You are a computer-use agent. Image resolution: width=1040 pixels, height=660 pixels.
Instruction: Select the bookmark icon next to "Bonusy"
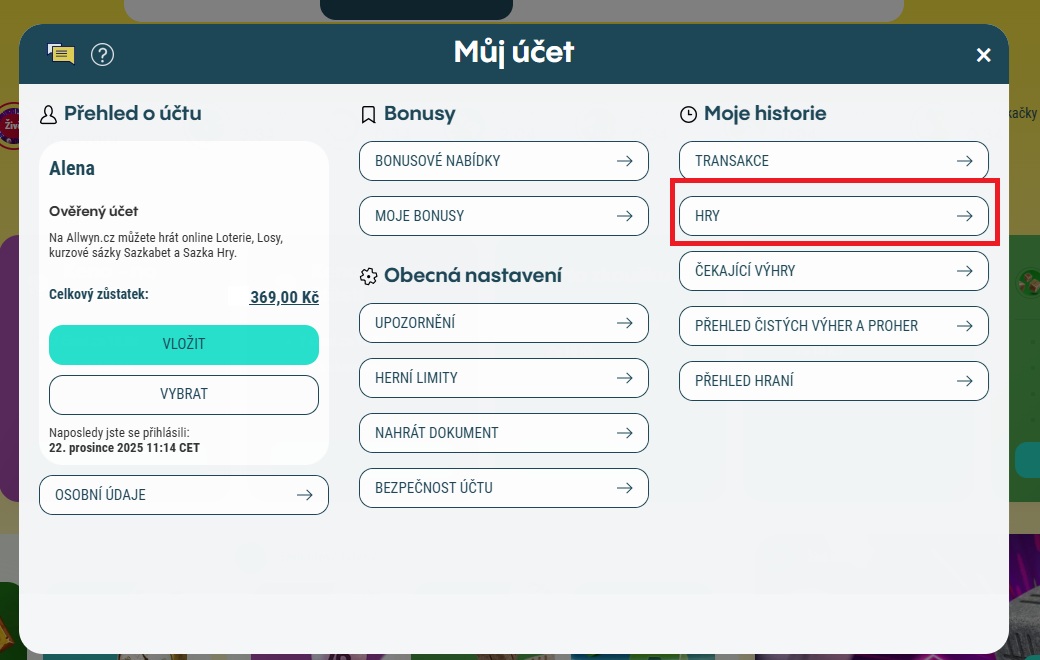(x=368, y=114)
